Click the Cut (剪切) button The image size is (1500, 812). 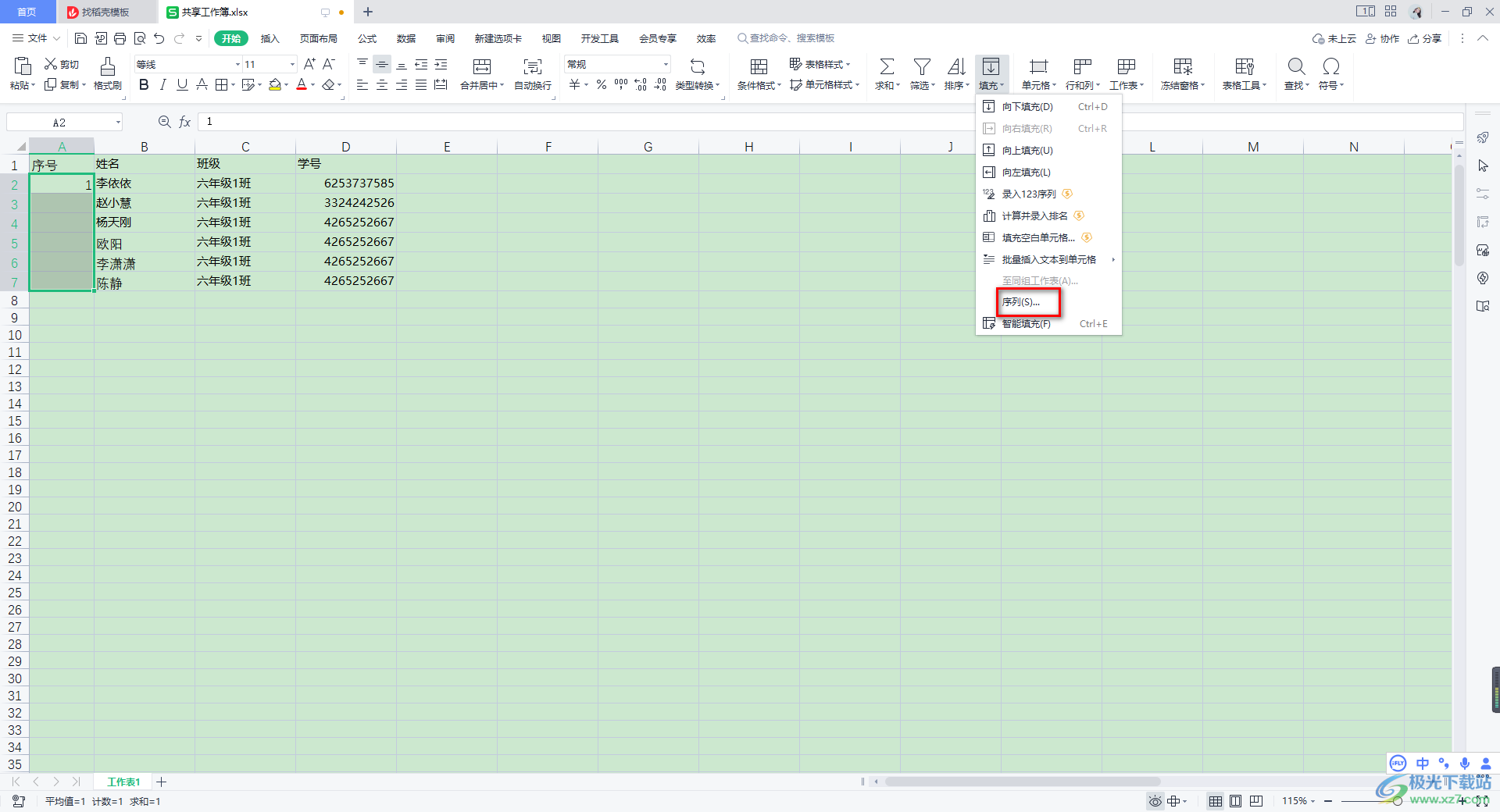pos(62,64)
